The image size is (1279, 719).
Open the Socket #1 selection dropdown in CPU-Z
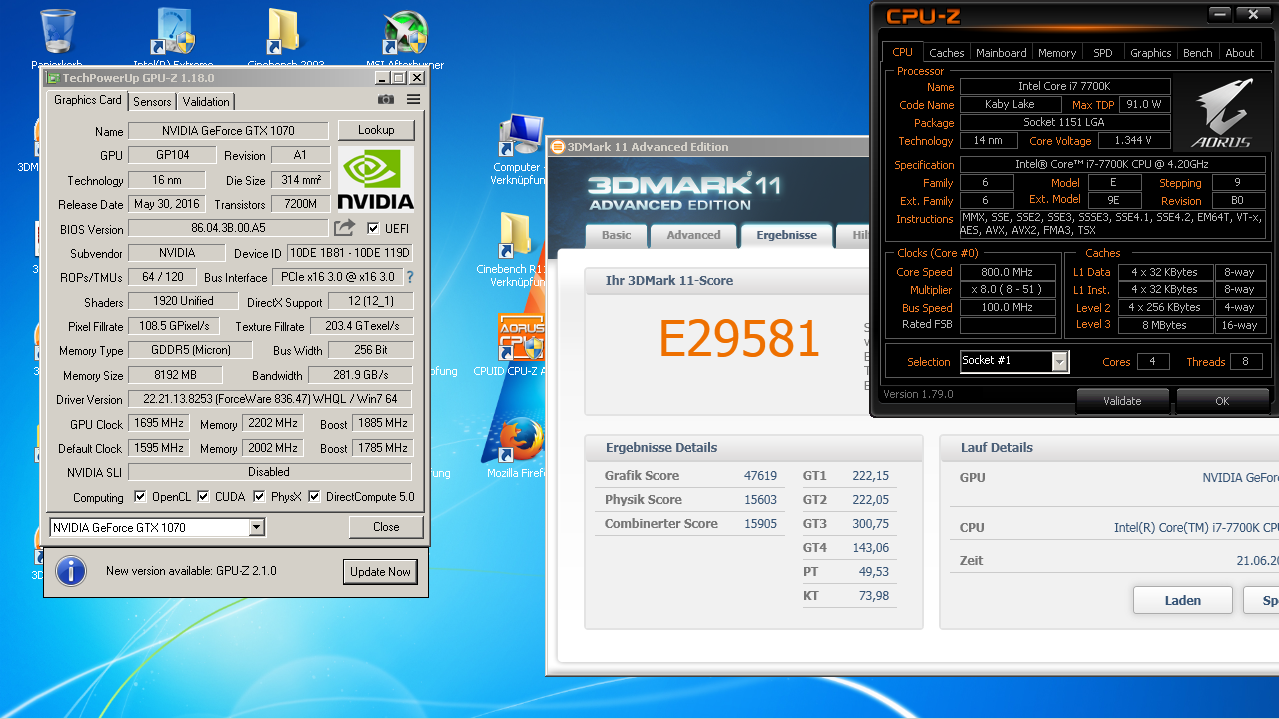tap(1014, 361)
